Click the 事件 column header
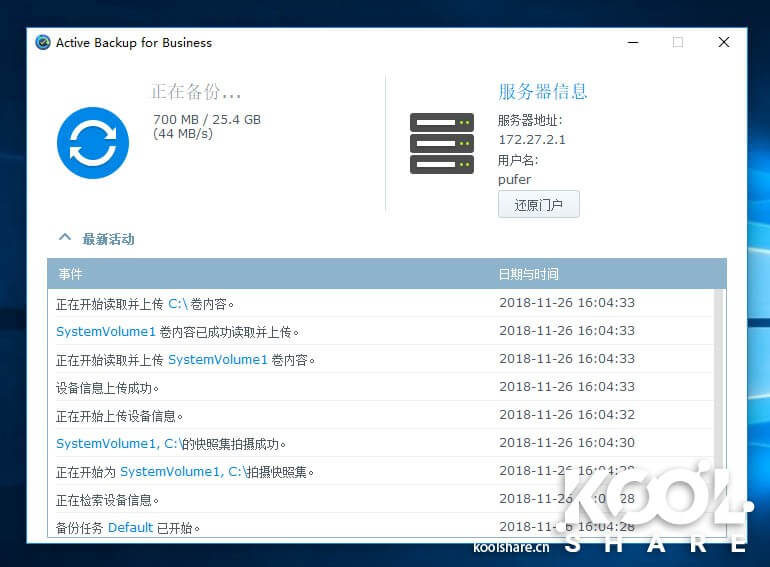The height and width of the screenshot is (567, 770). [70, 274]
